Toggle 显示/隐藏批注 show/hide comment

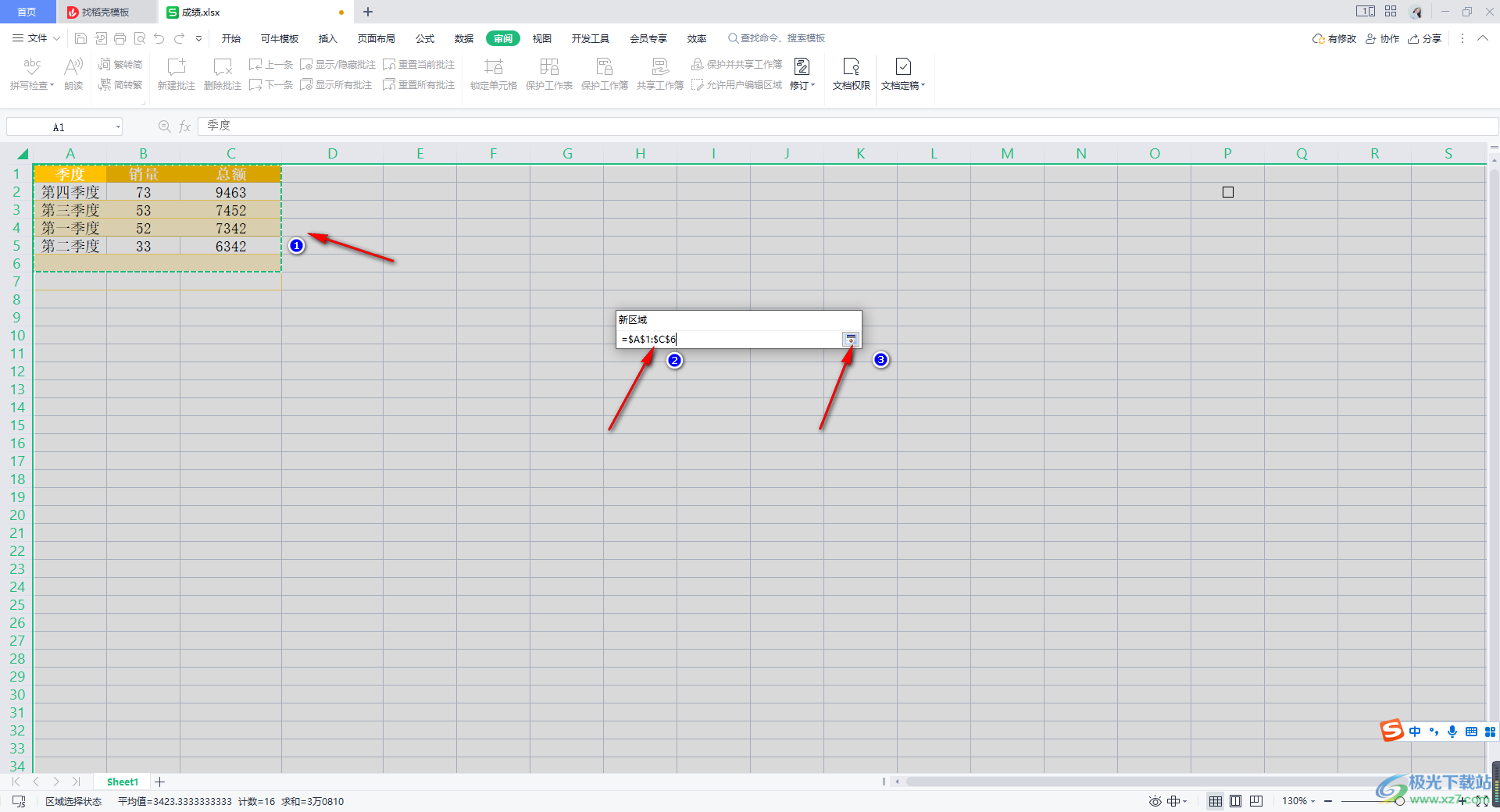click(x=338, y=64)
